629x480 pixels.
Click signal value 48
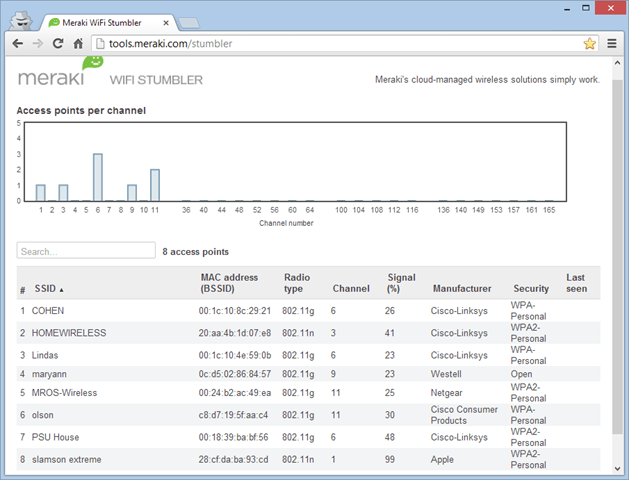click(x=390, y=437)
